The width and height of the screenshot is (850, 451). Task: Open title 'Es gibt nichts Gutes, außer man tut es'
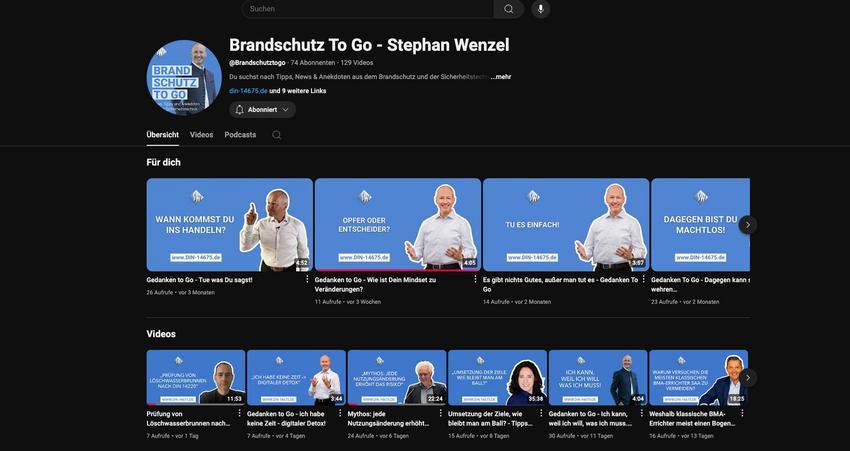[561, 285]
